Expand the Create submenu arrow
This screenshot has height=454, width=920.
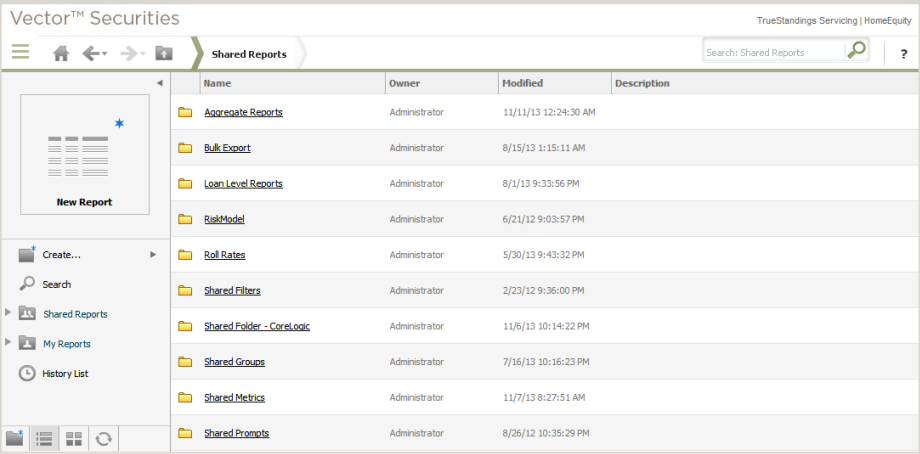click(x=153, y=255)
